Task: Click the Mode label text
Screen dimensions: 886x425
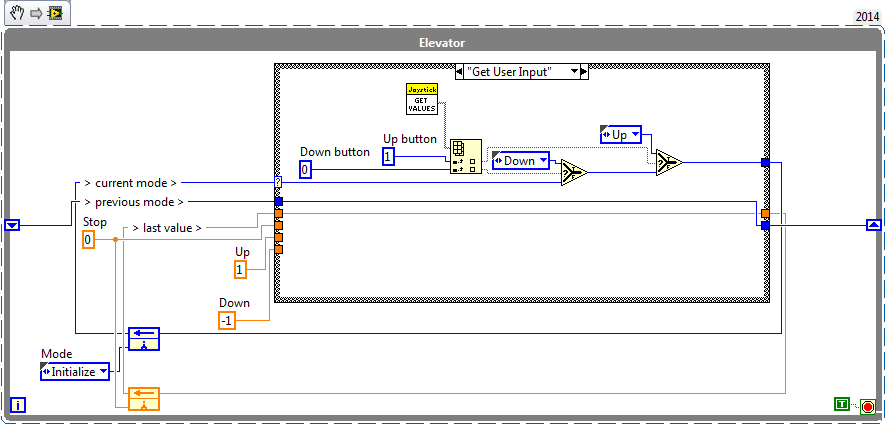Action: (x=57, y=354)
